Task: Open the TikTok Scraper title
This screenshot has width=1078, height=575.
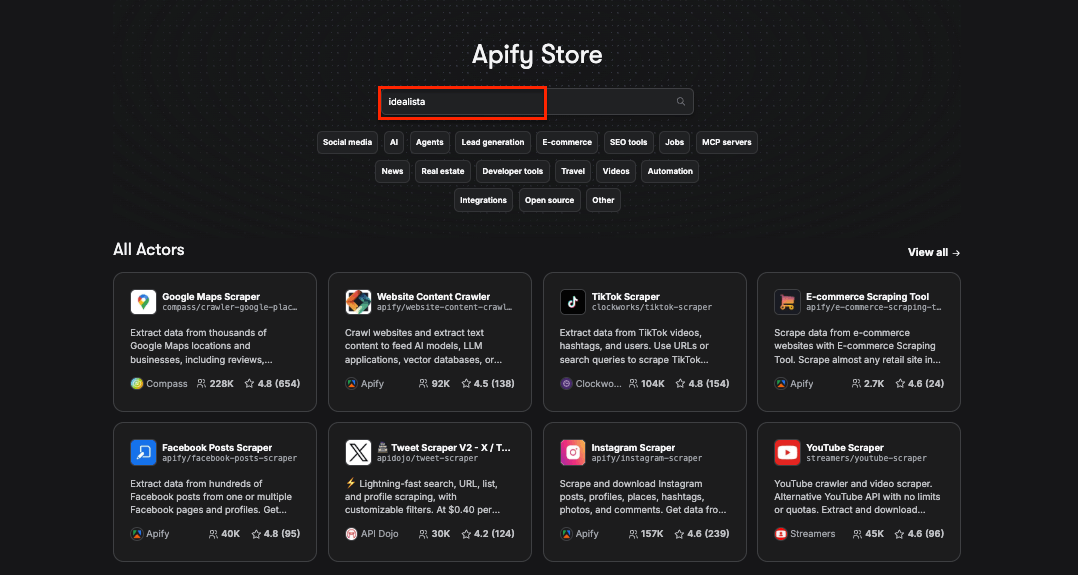Action: 626,296
